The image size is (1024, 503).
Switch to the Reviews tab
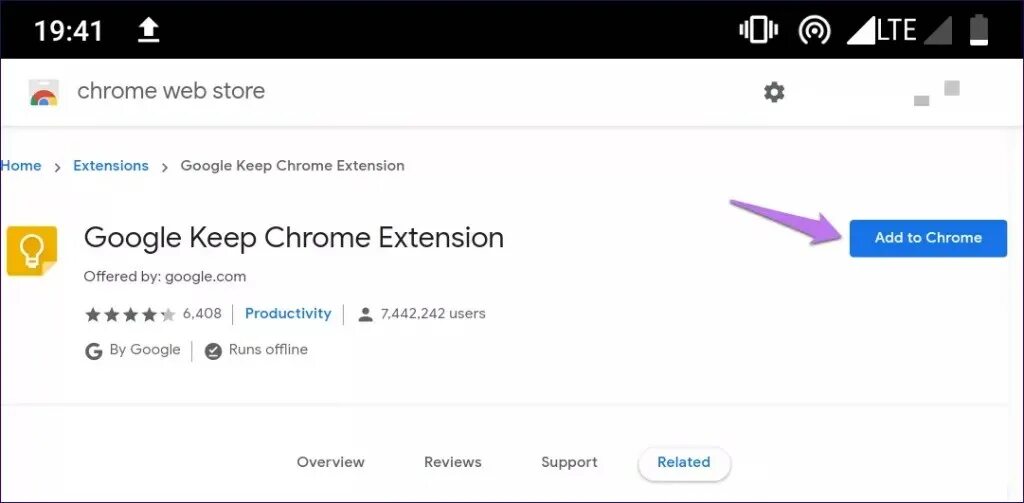click(453, 462)
